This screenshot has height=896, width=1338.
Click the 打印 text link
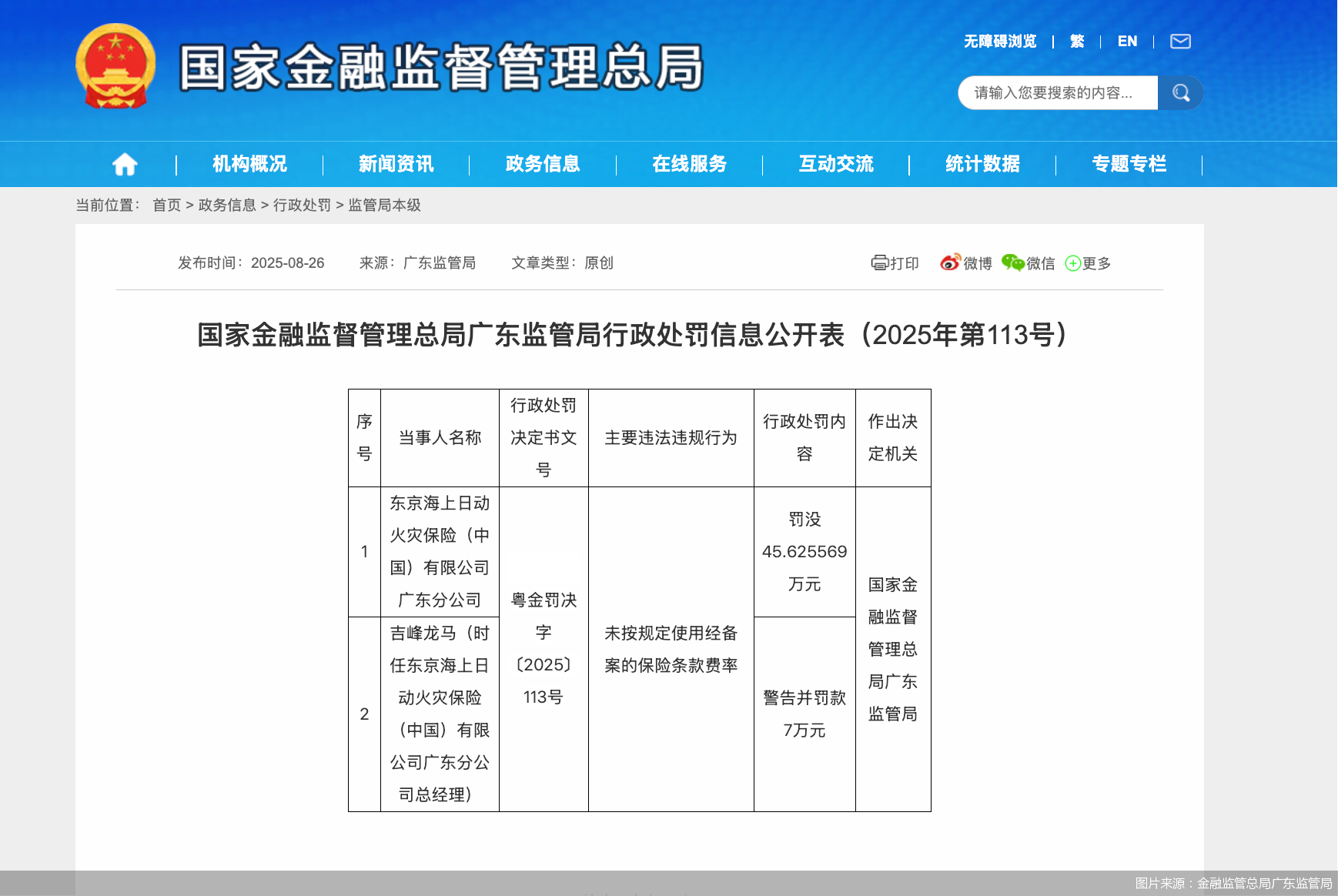(905, 264)
